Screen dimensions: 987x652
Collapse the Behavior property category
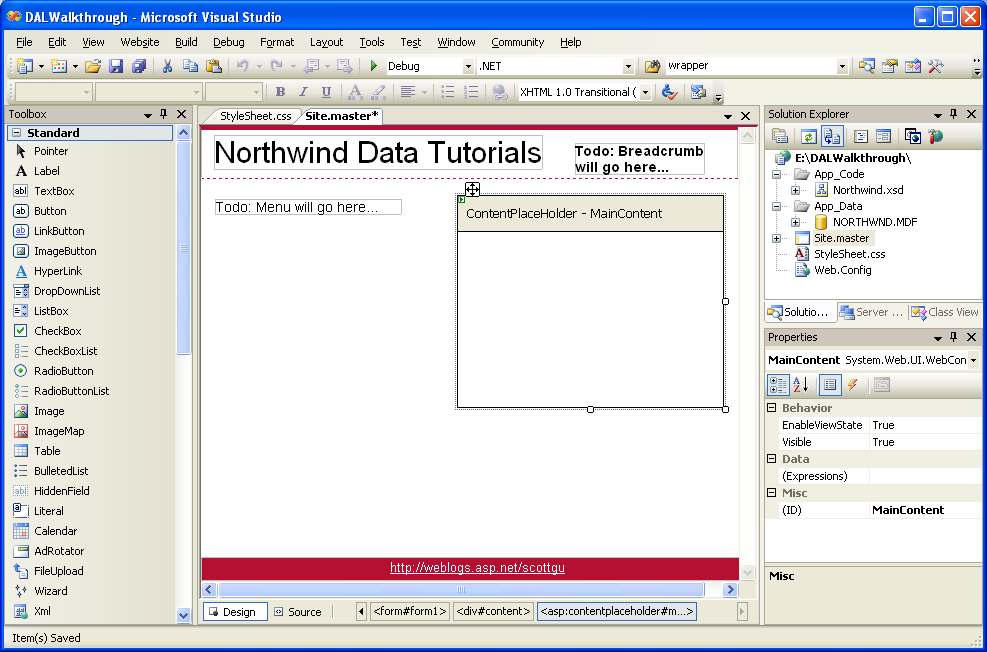pos(772,408)
